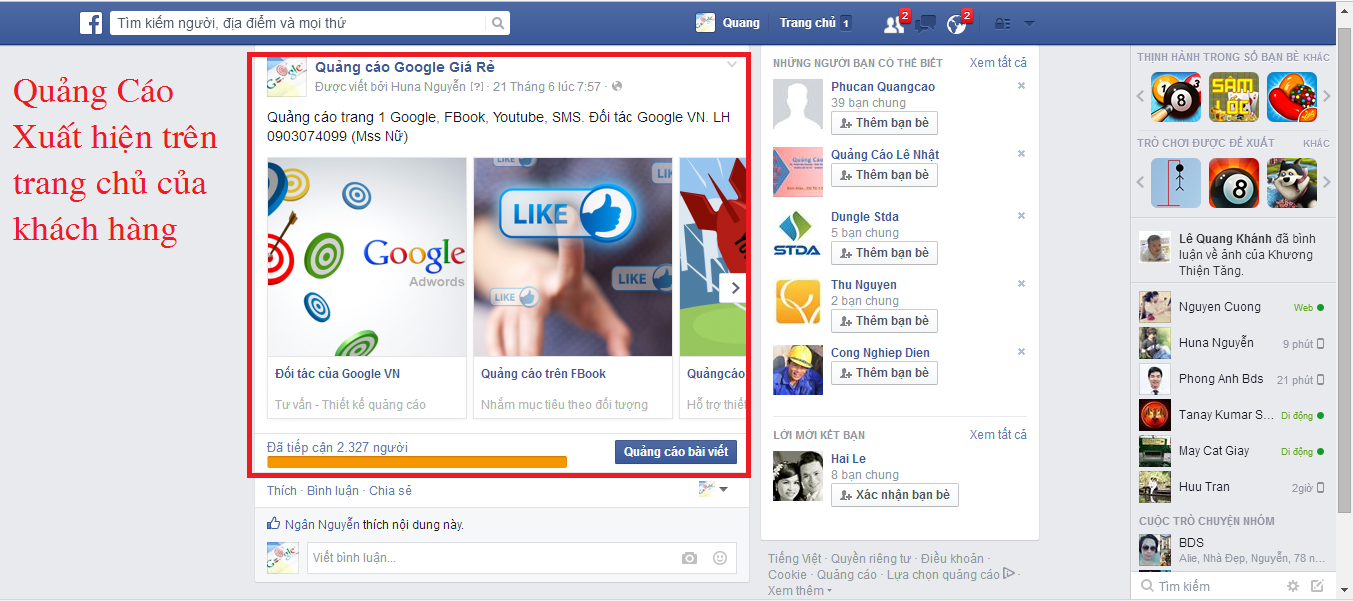Screen dimensions: 1353x601
Task: Show previous suggested games with left arrow
Action: [1140, 183]
